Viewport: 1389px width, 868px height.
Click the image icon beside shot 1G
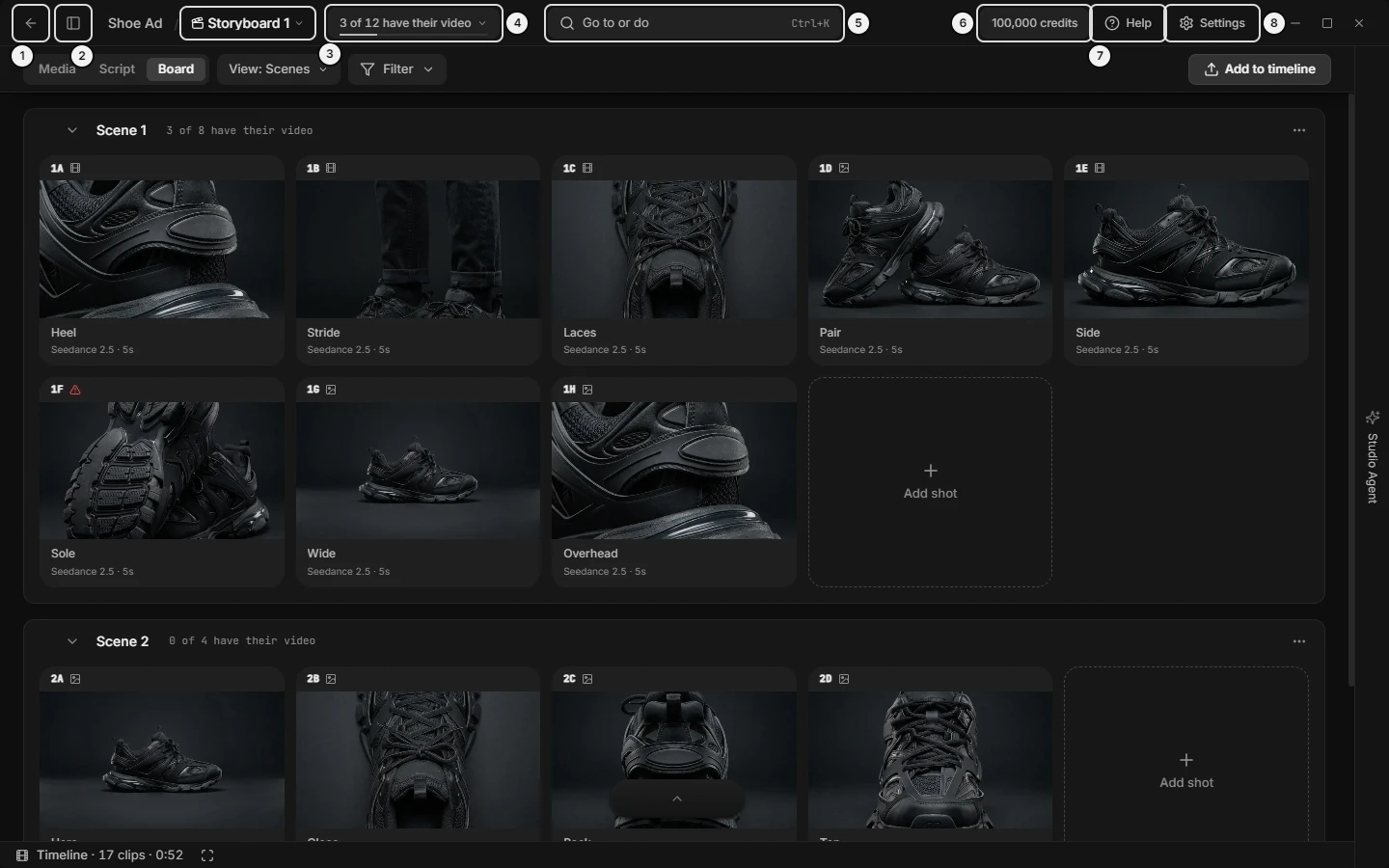point(331,390)
